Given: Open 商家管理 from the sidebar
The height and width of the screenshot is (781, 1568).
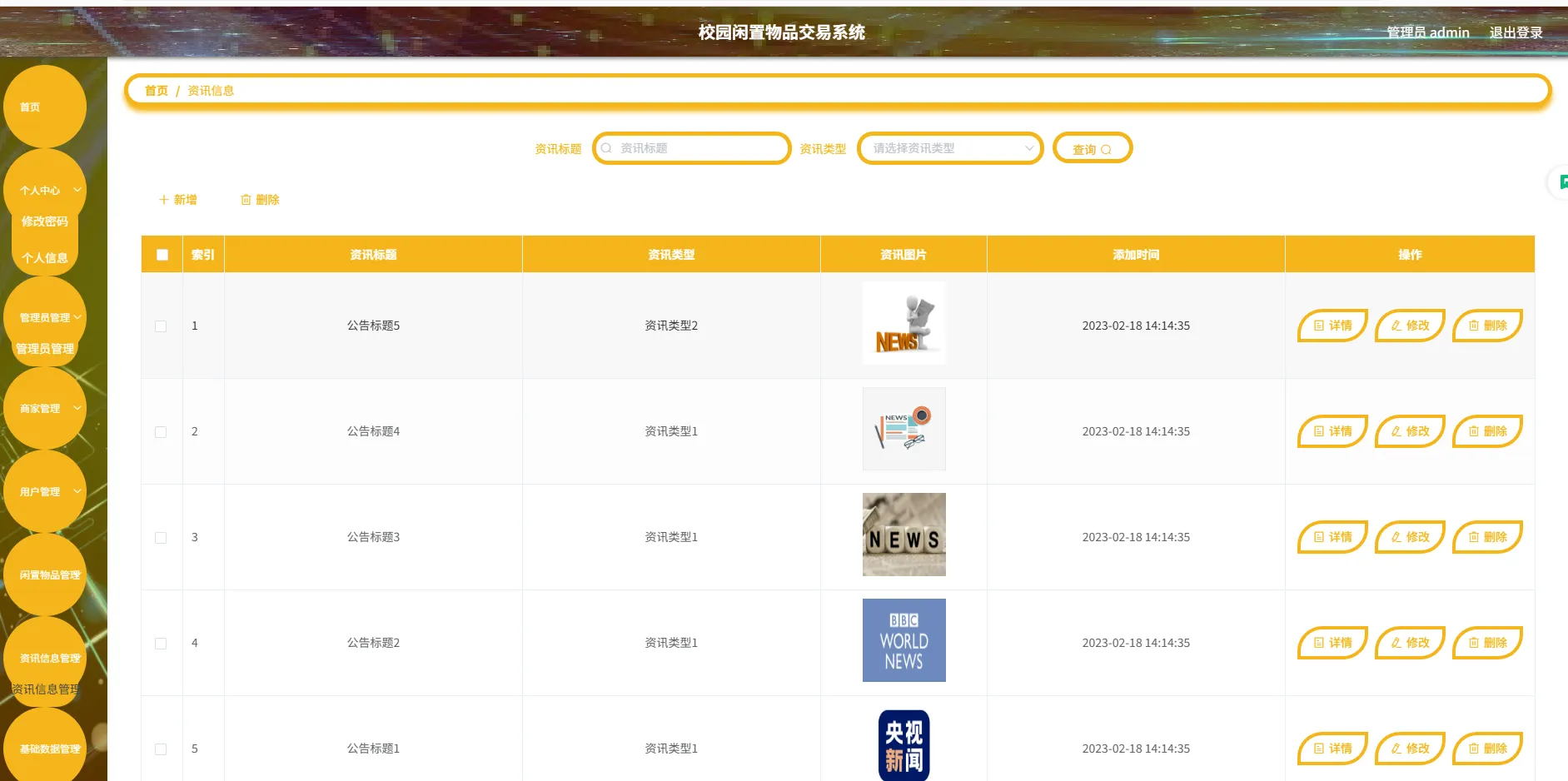Looking at the screenshot, I should [38, 408].
